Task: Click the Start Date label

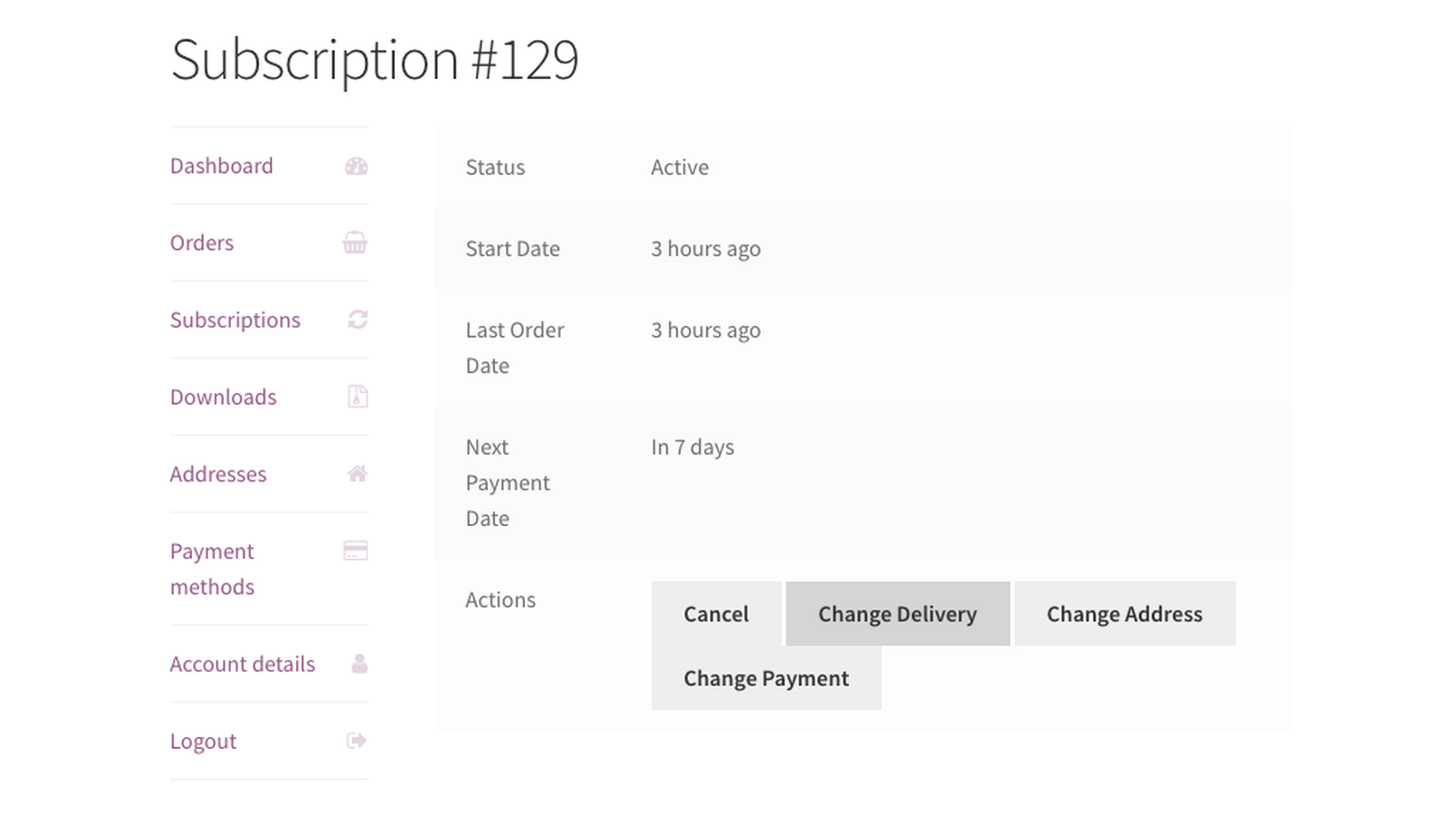Action: tap(512, 249)
